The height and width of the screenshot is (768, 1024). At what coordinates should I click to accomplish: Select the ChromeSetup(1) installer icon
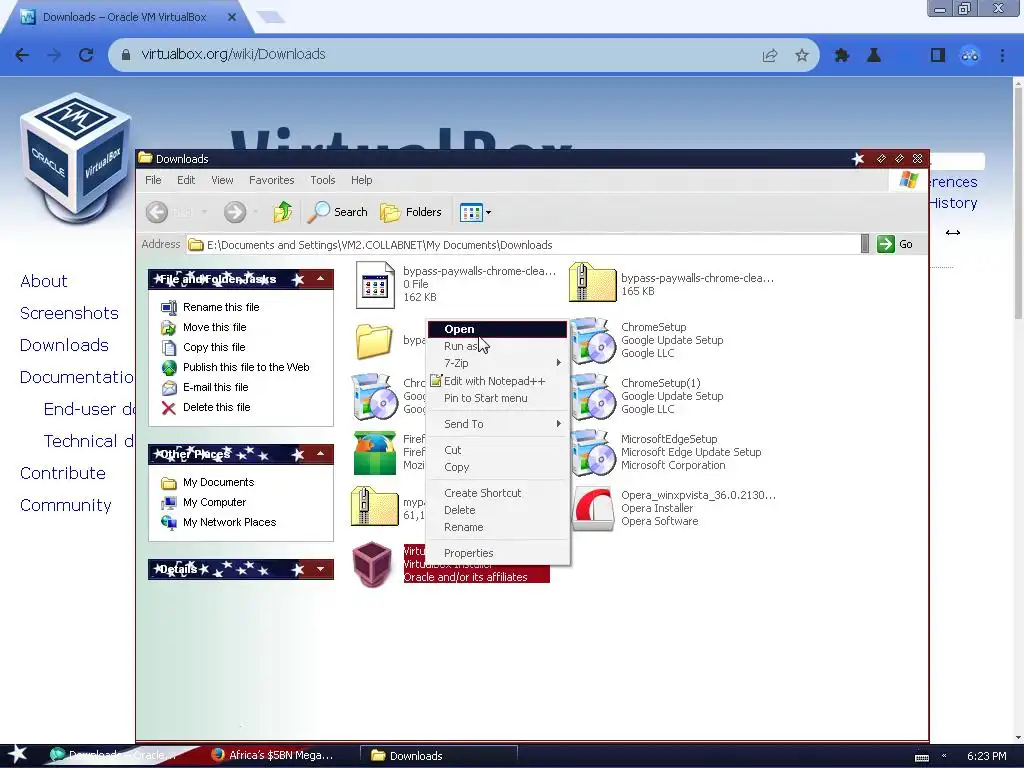point(592,396)
